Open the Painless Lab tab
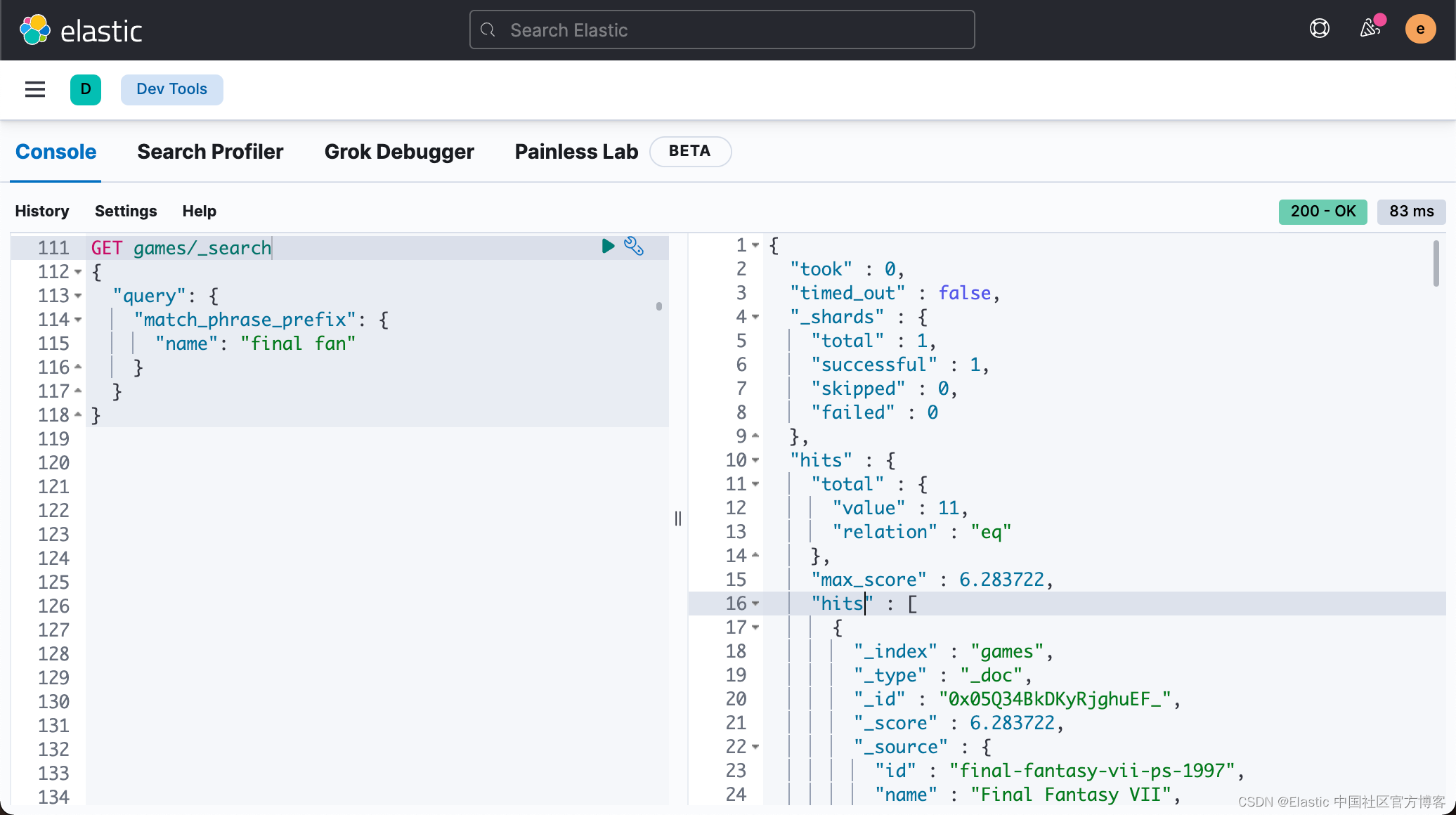1456x815 pixels. point(576,152)
